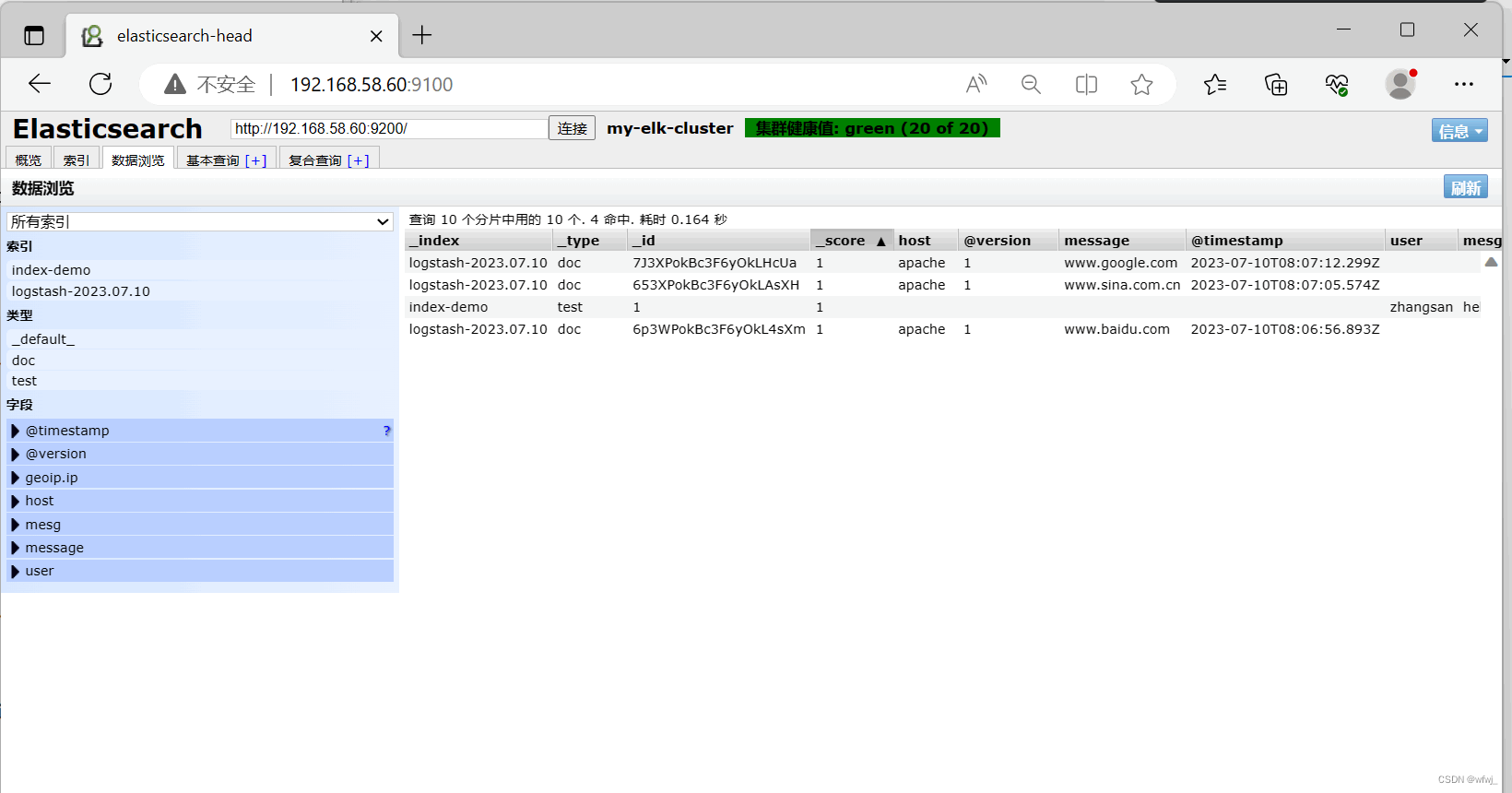This screenshot has width=1512, height=793.
Task: Sort by the _index column header
Action: click(478, 241)
